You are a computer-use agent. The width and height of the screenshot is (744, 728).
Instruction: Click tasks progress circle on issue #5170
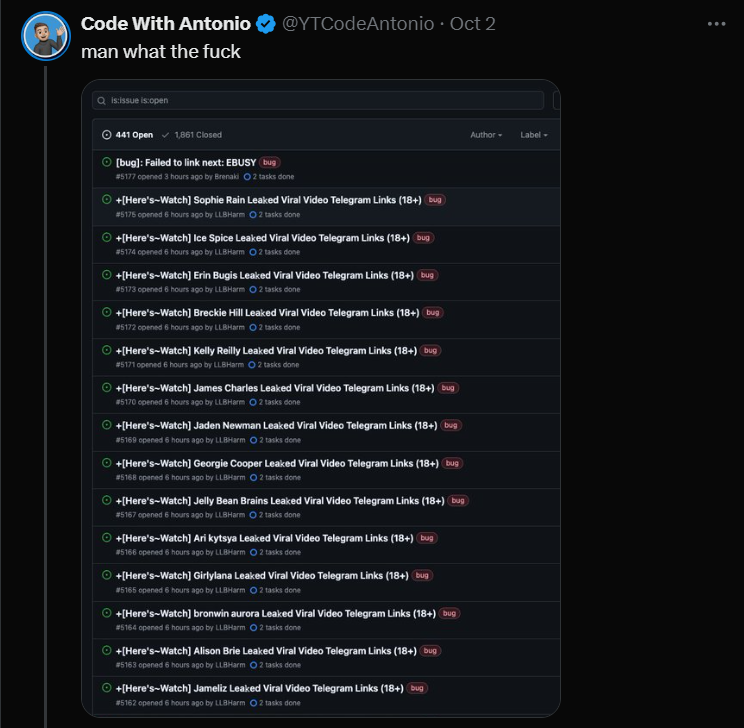click(253, 402)
